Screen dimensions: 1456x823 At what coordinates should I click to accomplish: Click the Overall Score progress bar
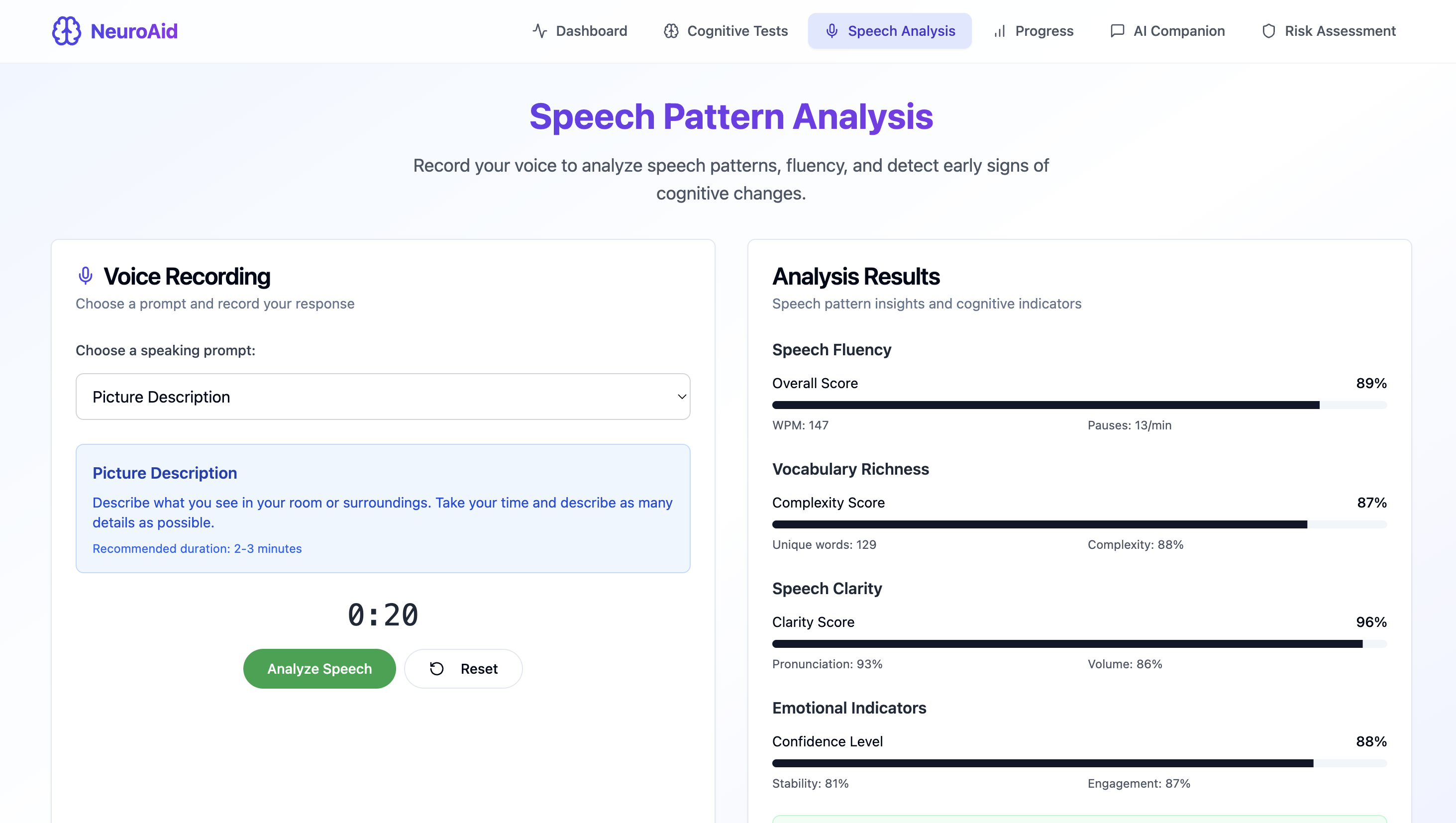click(x=1079, y=405)
